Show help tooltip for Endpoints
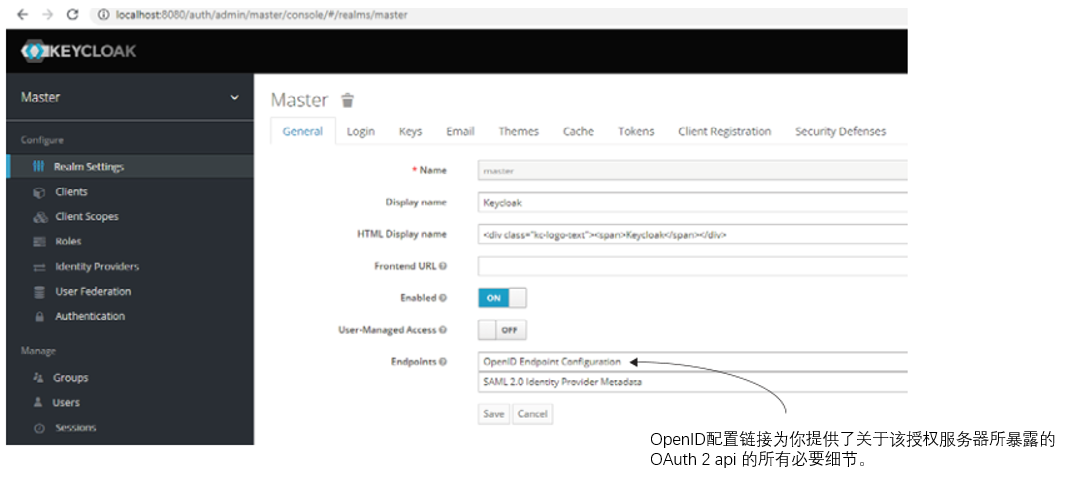 (x=442, y=362)
